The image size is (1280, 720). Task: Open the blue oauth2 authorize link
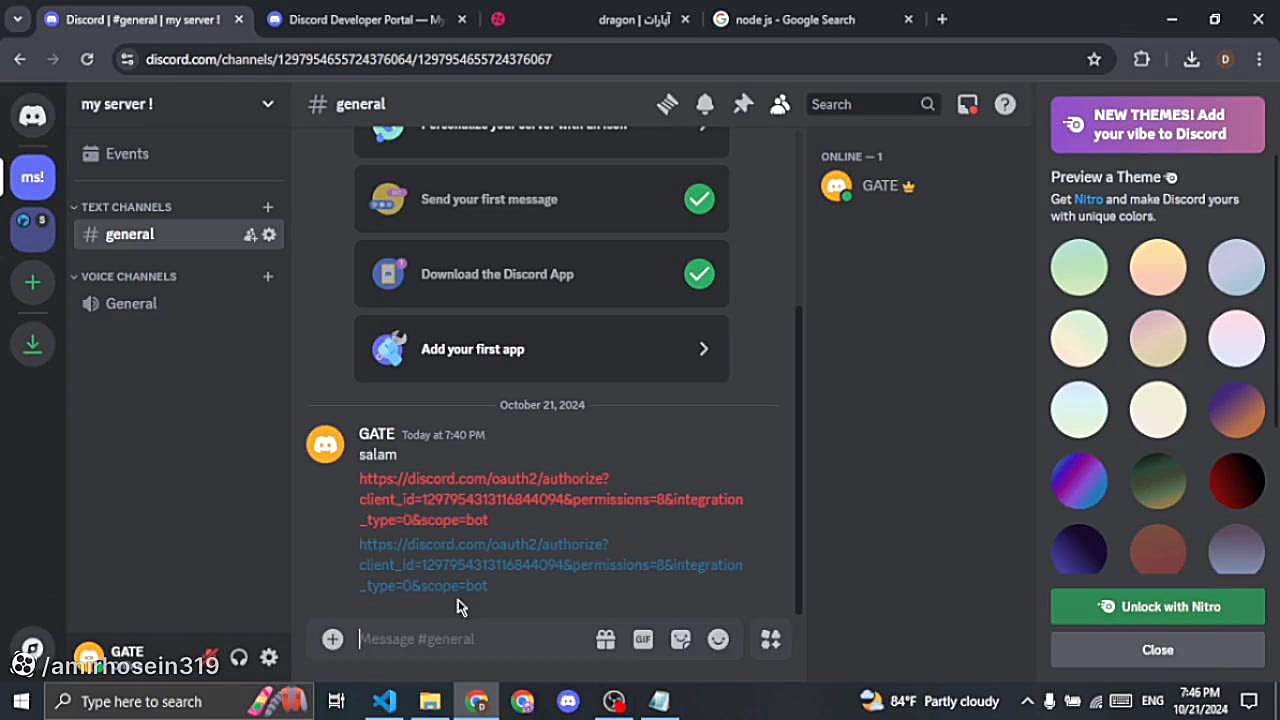551,565
